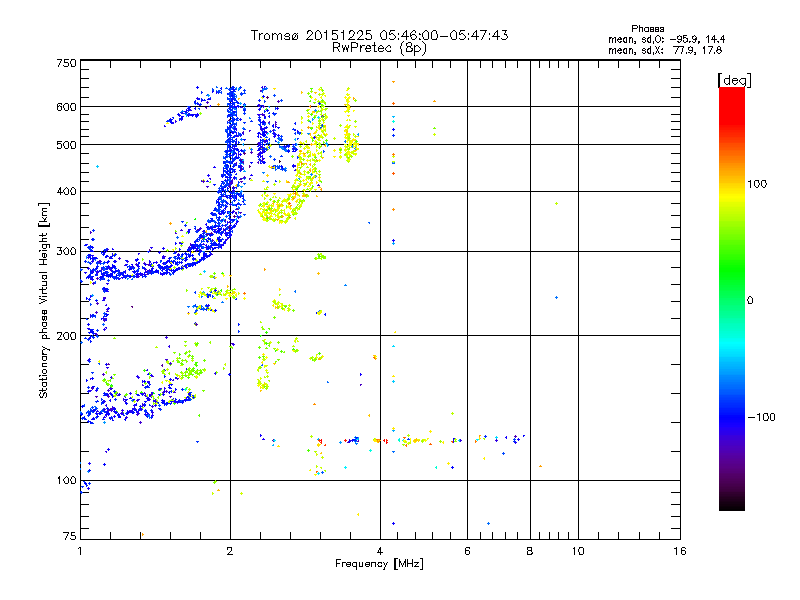Click the x-axis tick label '2'
Viewport: 800px width, 600px height.
pos(230,551)
